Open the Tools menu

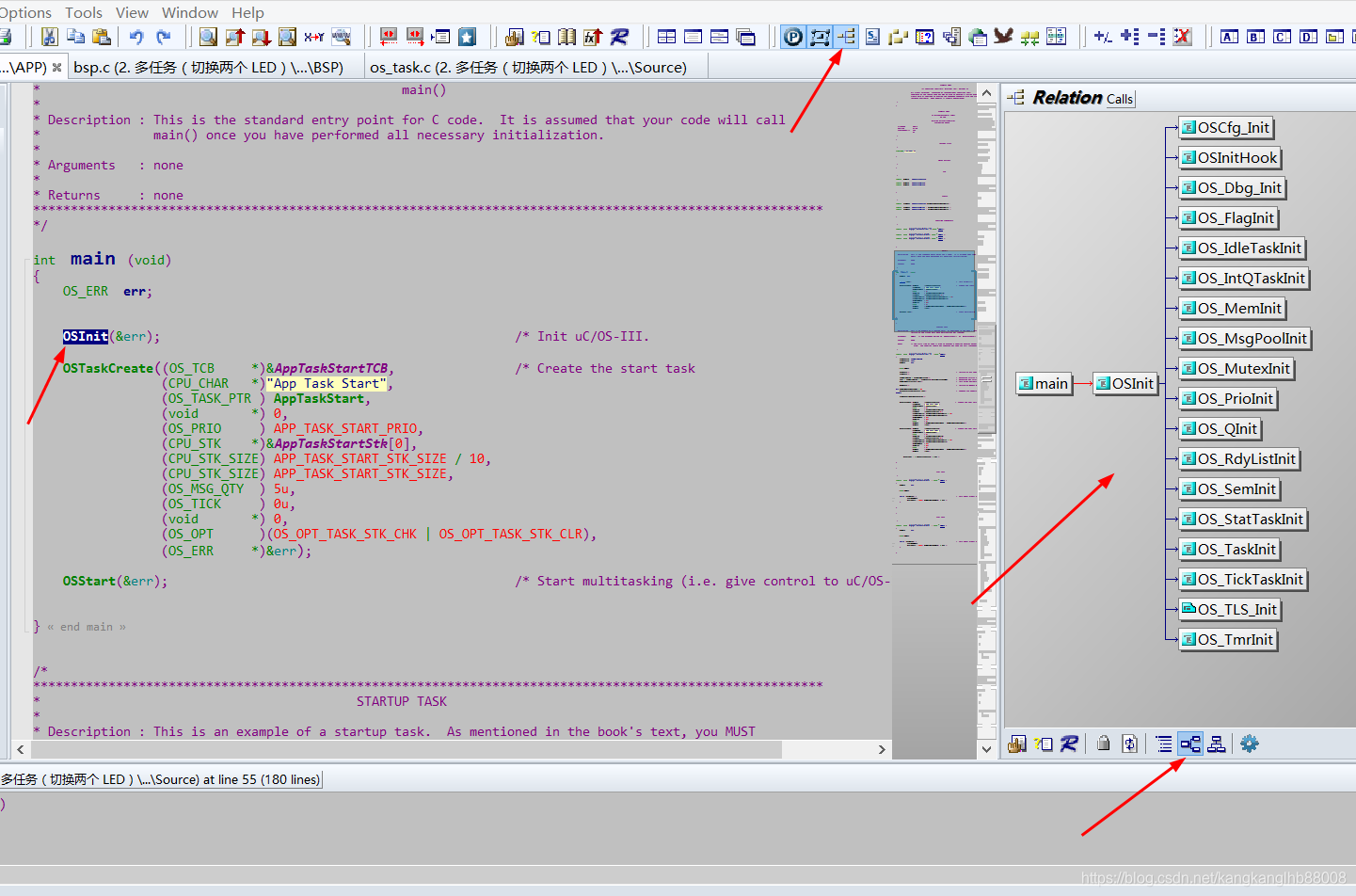click(x=83, y=12)
